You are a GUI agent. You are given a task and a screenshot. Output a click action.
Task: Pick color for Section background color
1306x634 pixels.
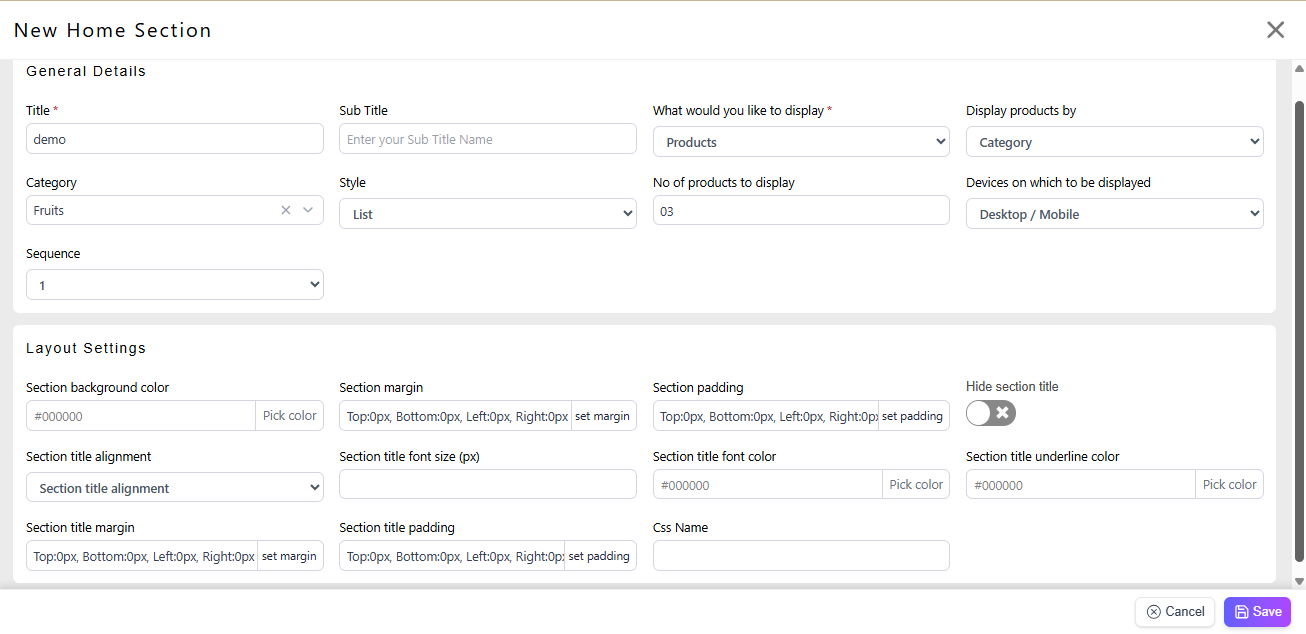tap(289, 416)
